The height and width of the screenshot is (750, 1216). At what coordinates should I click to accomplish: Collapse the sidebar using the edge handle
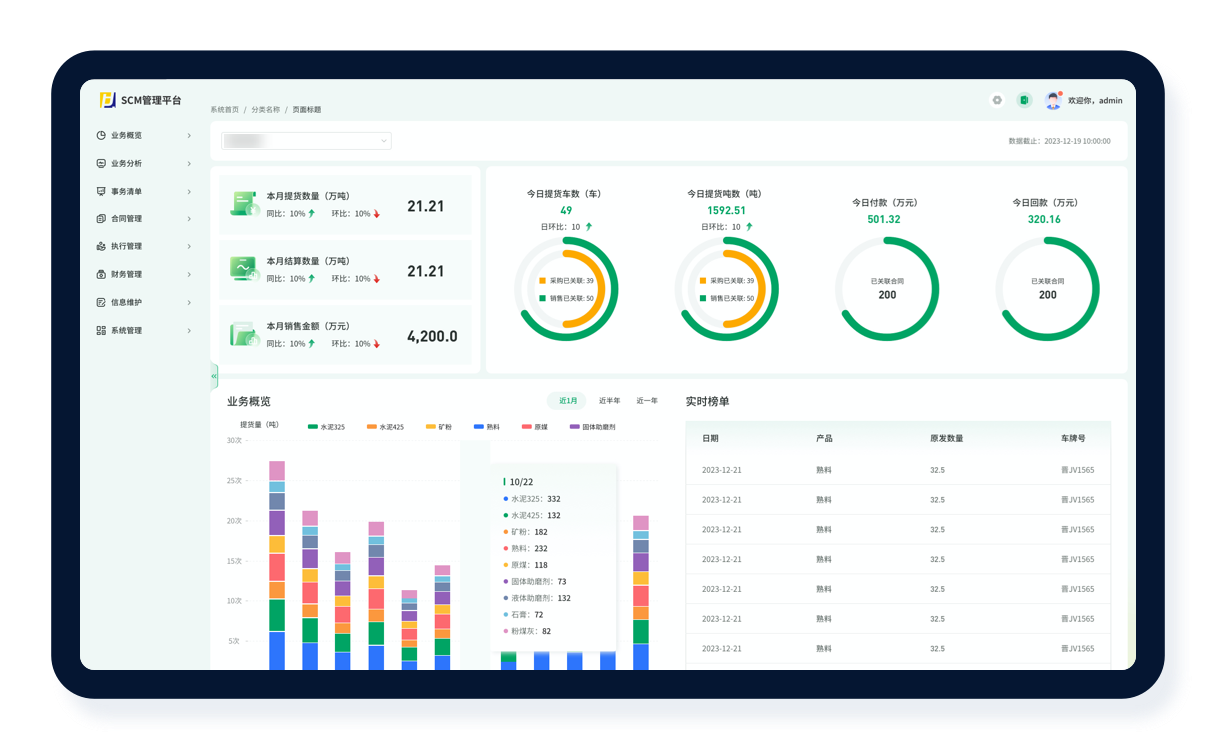pos(214,375)
